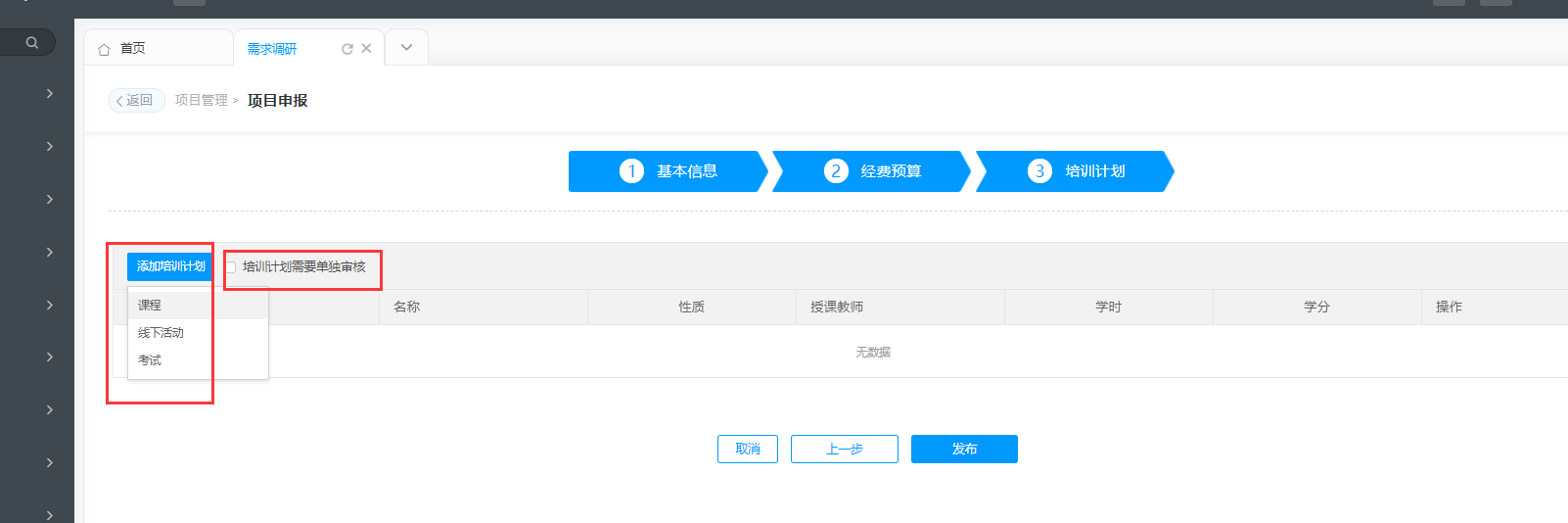Screen dimensions: 1568x523
Task: Click the 无数据 empty table message
Action: pos(873,352)
